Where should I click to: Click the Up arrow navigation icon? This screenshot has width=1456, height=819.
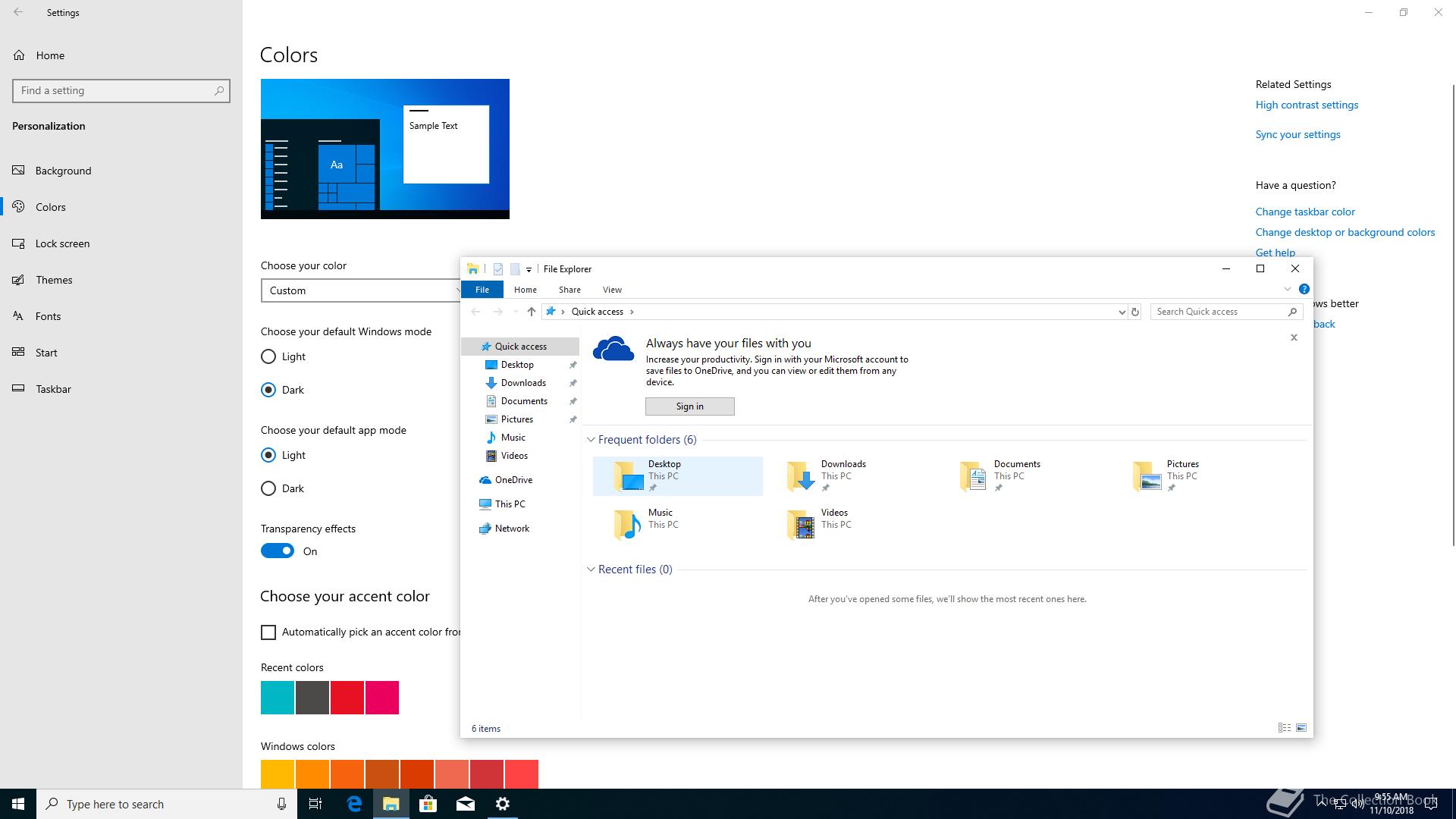click(531, 312)
